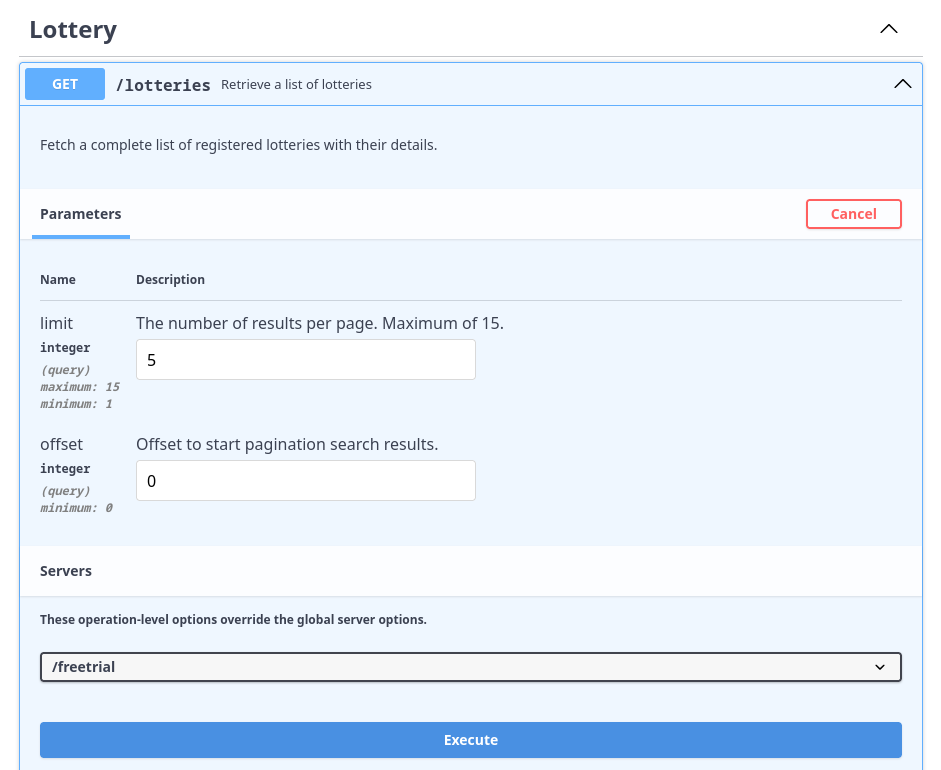Click the offset input field
Image resolution: width=941 pixels, height=770 pixels.
coord(306,481)
